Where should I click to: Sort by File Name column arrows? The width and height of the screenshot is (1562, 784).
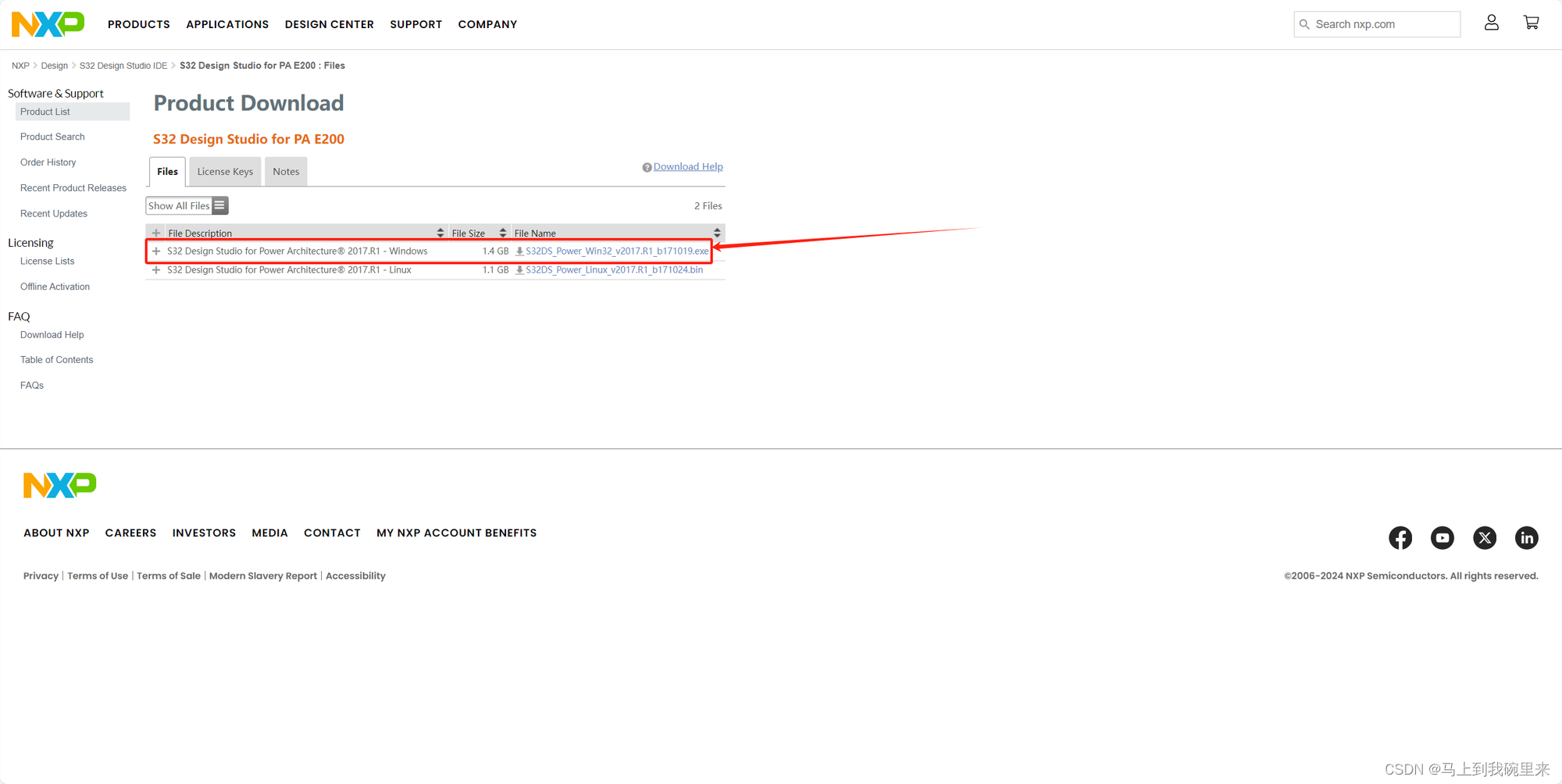pyautogui.click(x=717, y=233)
